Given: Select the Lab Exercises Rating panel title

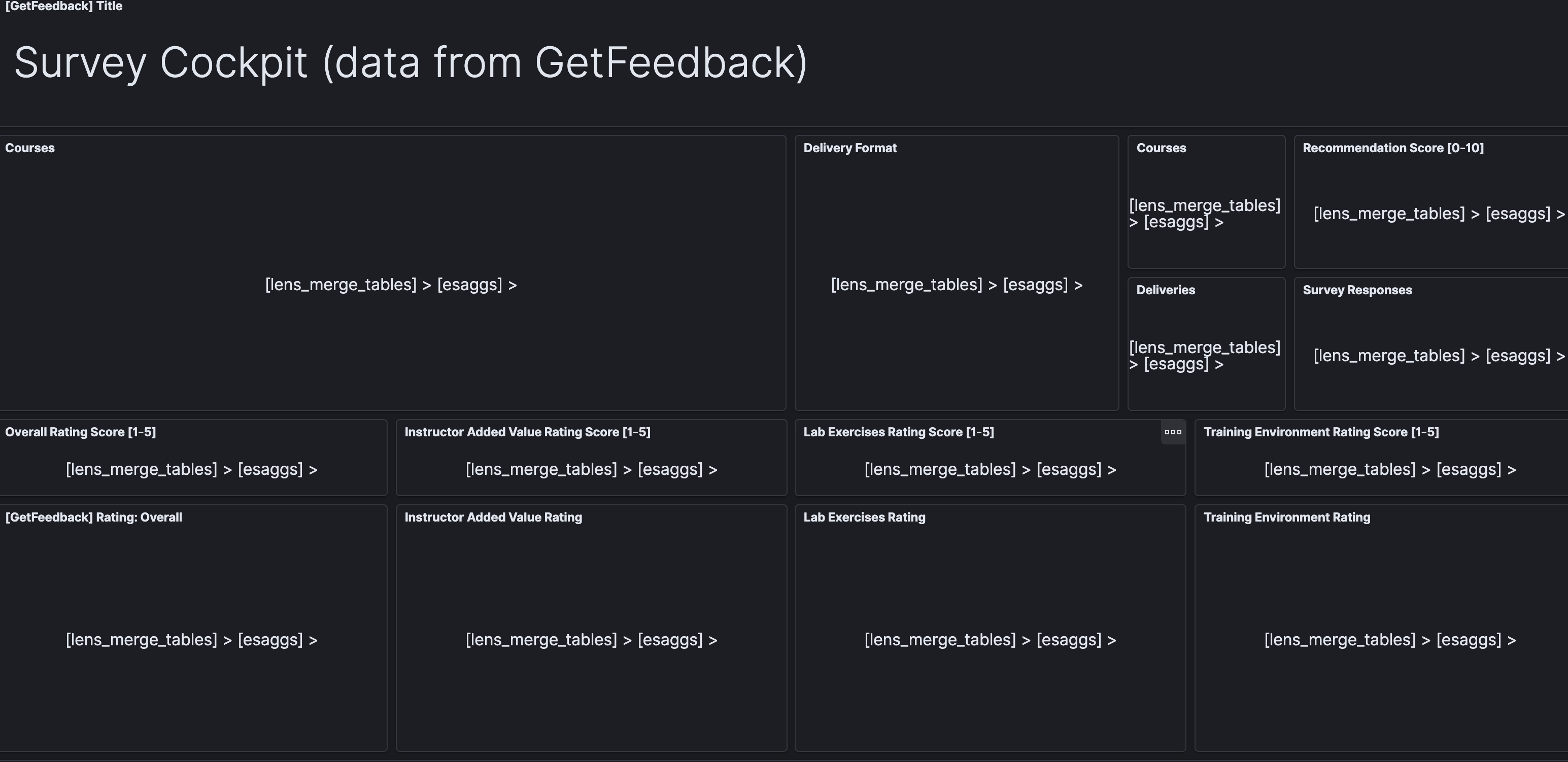Looking at the screenshot, I should tap(864, 517).
